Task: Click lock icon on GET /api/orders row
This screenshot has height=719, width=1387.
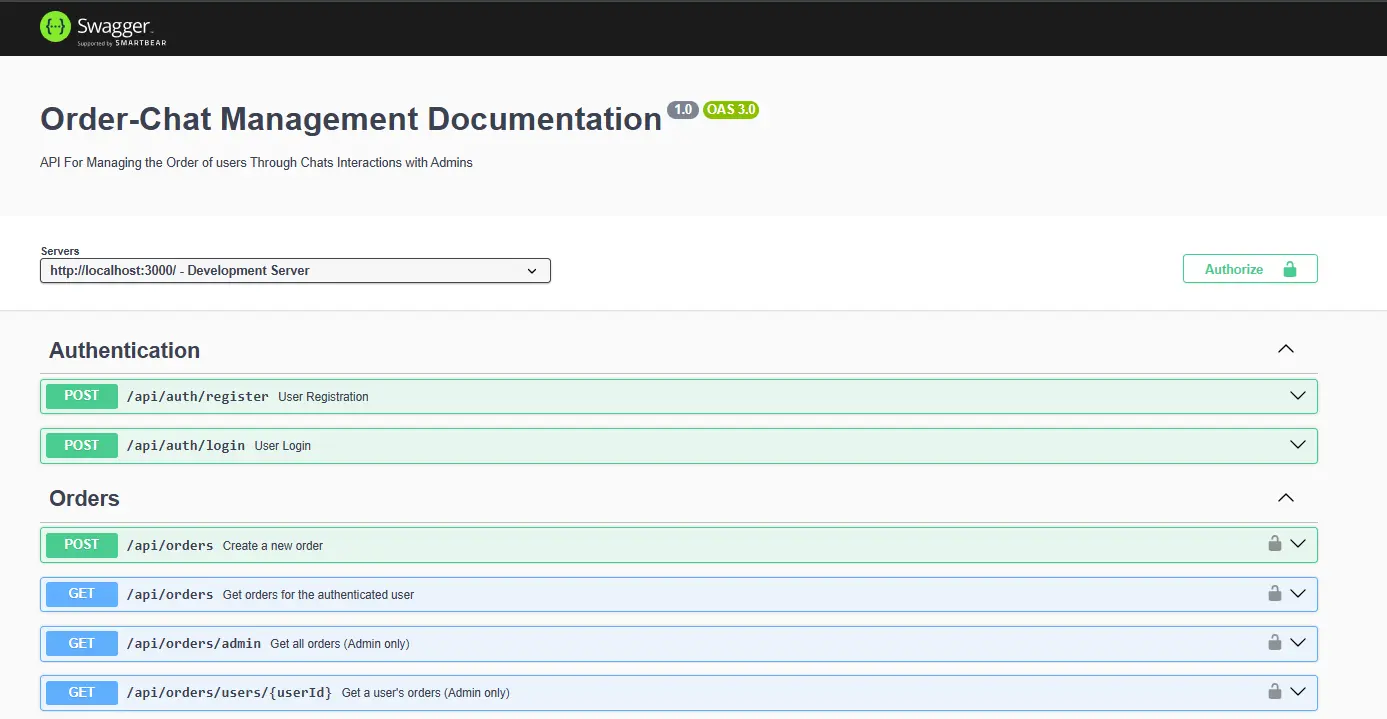Action: click(x=1274, y=593)
